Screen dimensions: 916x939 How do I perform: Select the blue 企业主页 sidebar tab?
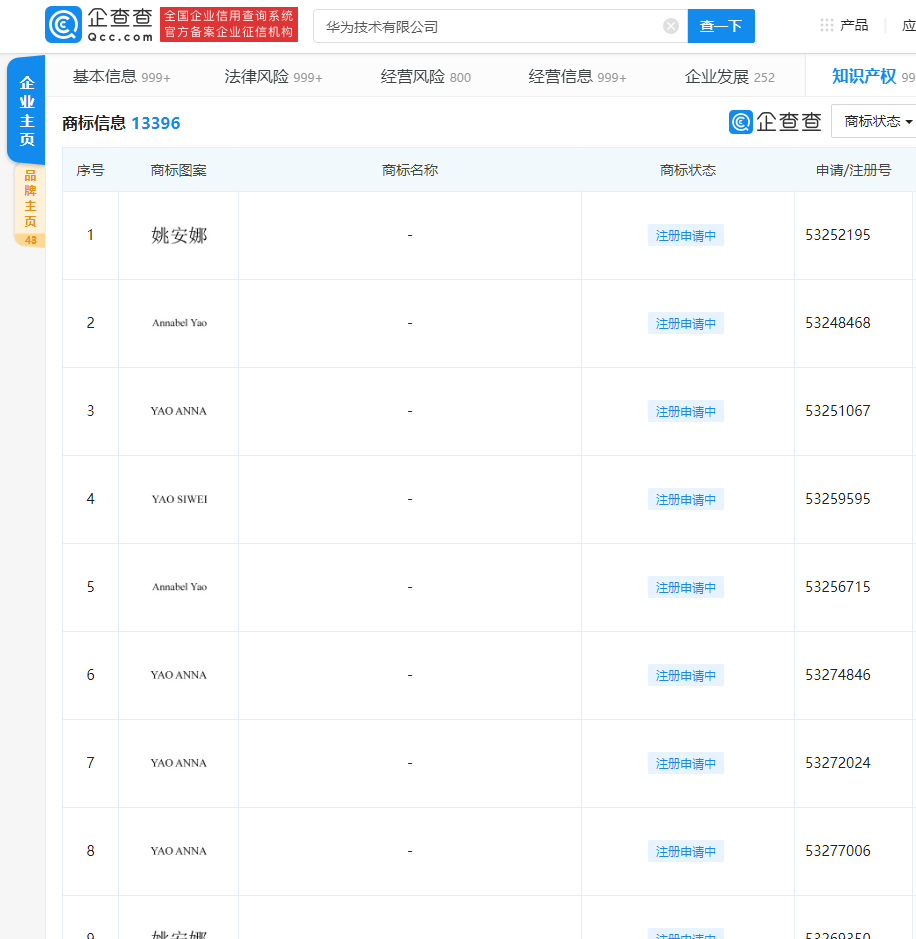tap(26, 108)
